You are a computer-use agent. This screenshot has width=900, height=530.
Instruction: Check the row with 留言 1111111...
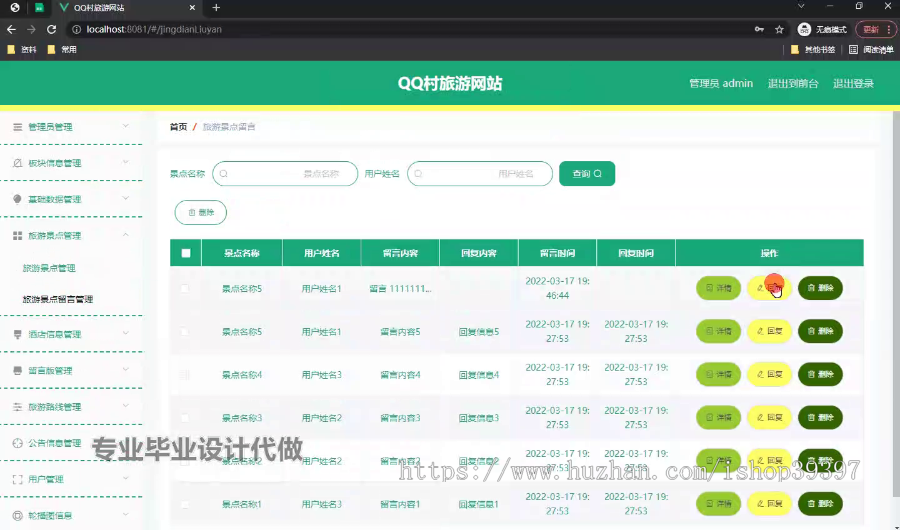click(x=185, y=288)
